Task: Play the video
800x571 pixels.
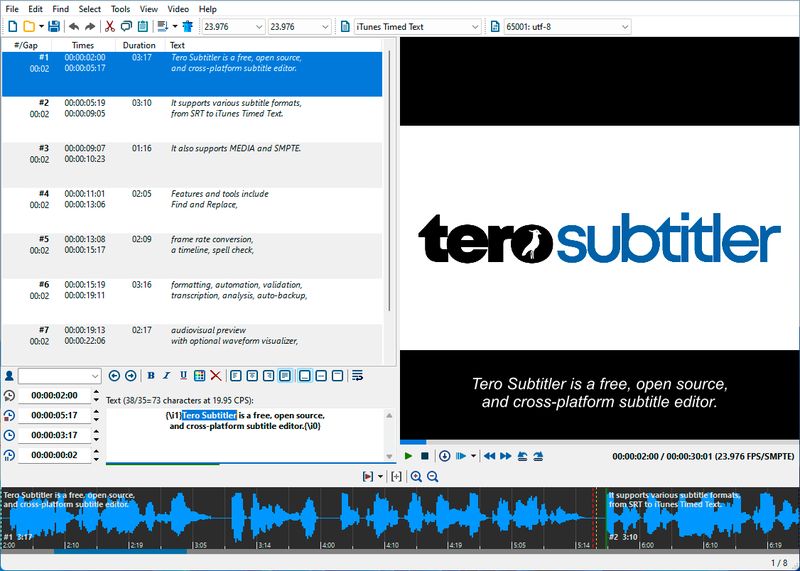Action: pos(408,456)
